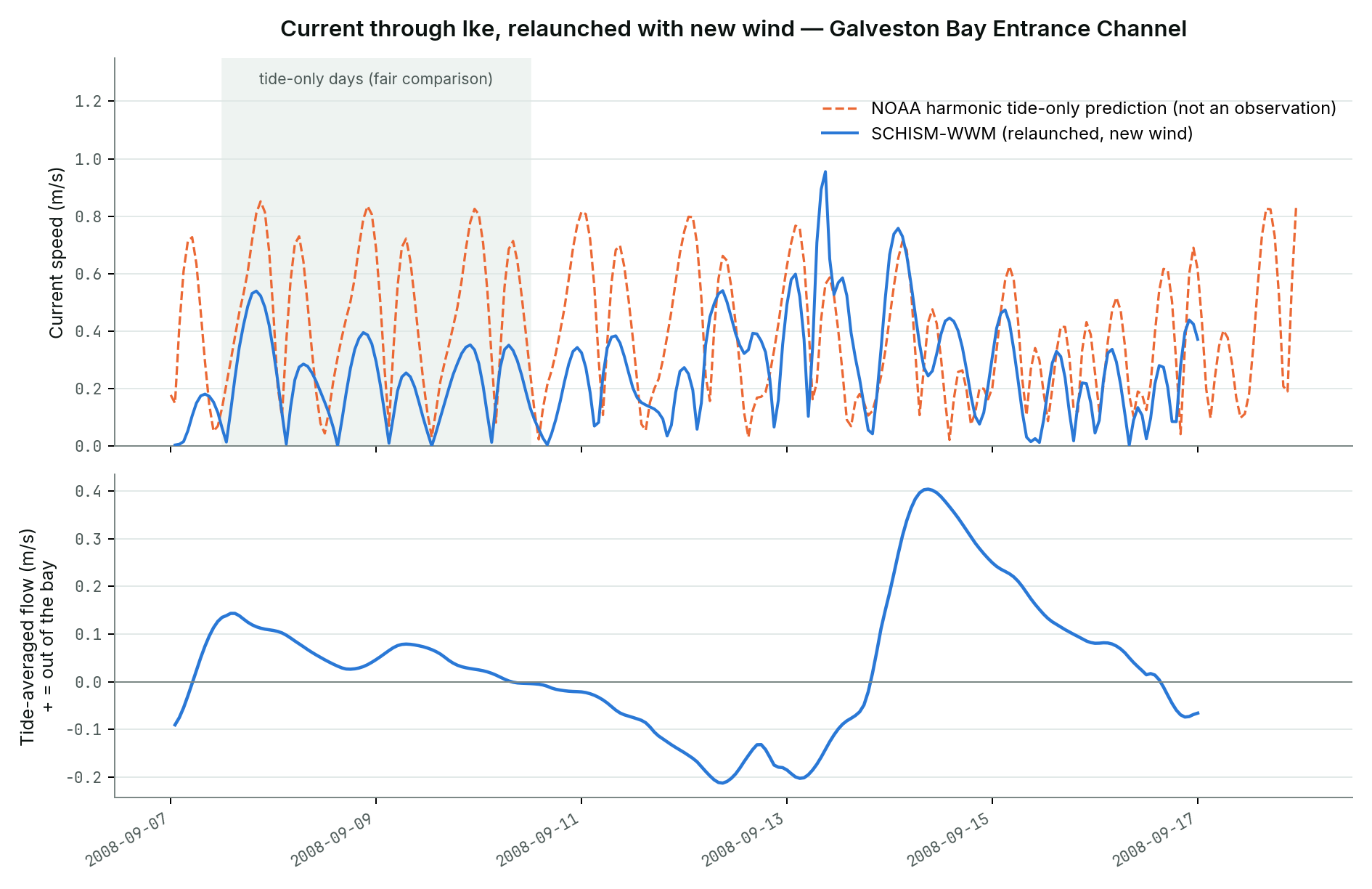Click the SCHISM-WWM (relaunched, new wind) legend label
The width and height of the screenshot is (1372, 889).
(x=1032, y=134)
